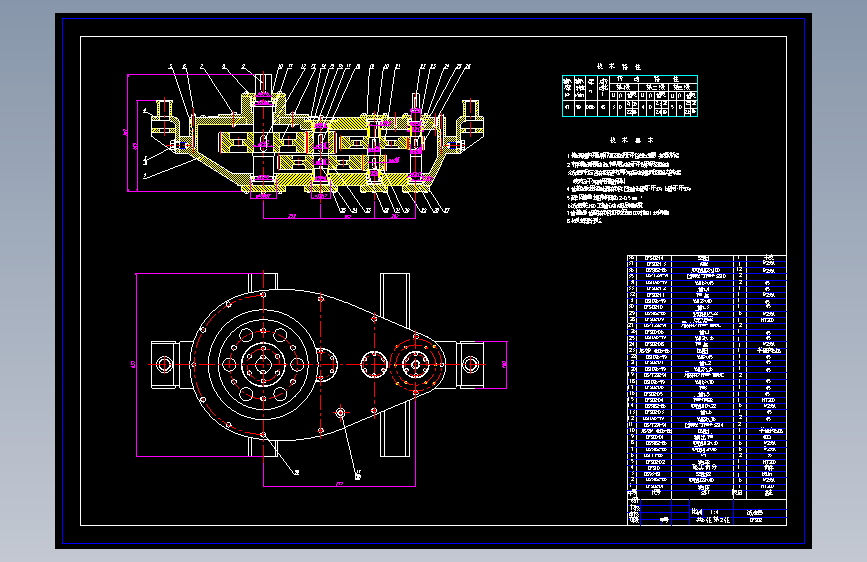
Task: Click item row 1 in the parts list
Action: click(707, 486)
